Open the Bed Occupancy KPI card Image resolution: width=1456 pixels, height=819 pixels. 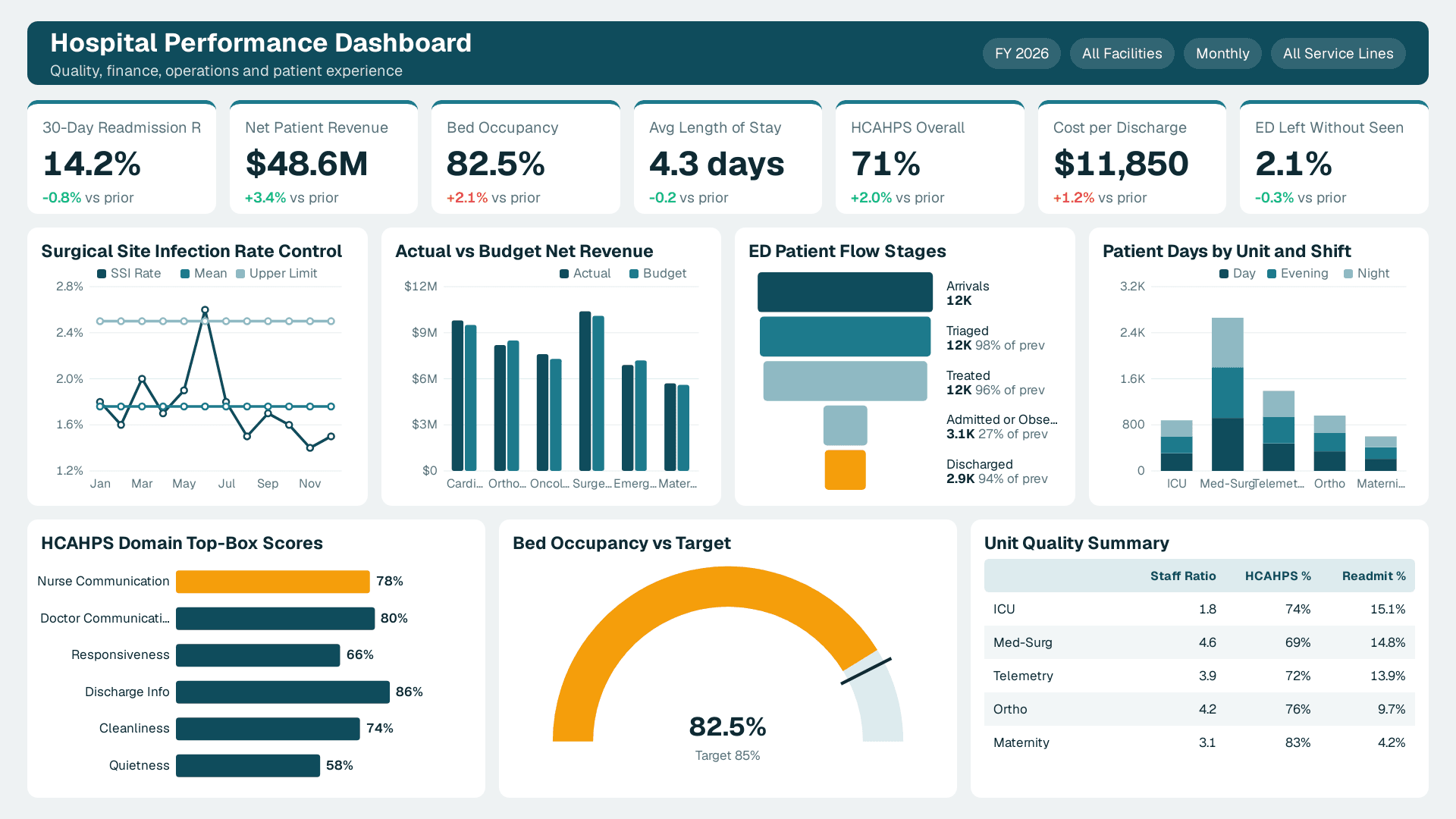(x=526, y=157)
